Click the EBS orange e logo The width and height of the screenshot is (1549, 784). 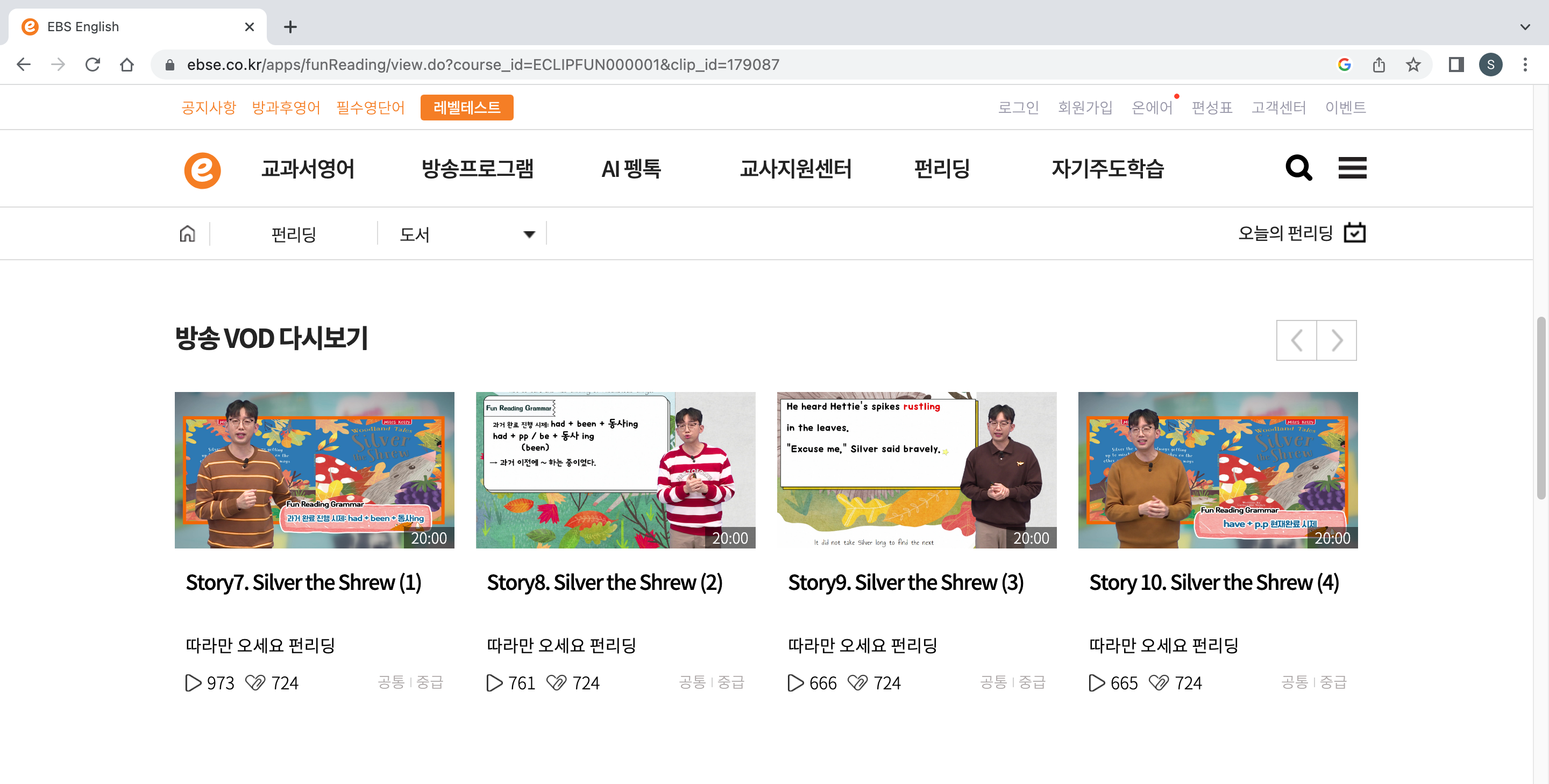(x=202, y=170)
